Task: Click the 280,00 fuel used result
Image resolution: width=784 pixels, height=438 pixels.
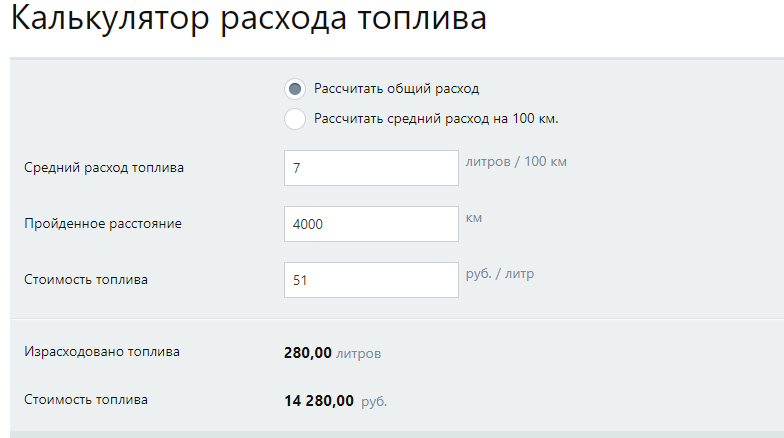Action: pos(308,353)
